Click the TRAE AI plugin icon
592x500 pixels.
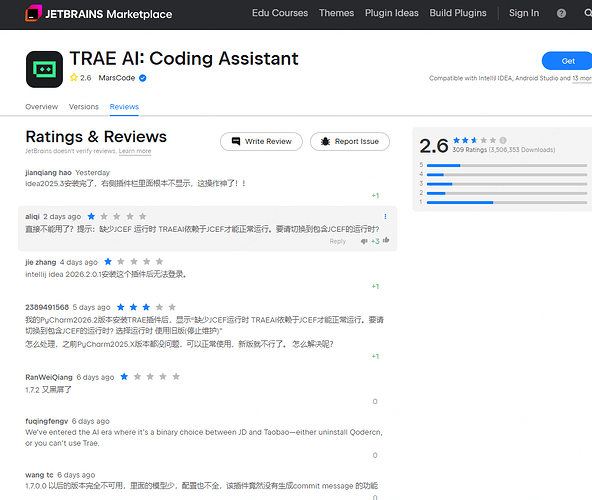[x=44, y=69]
